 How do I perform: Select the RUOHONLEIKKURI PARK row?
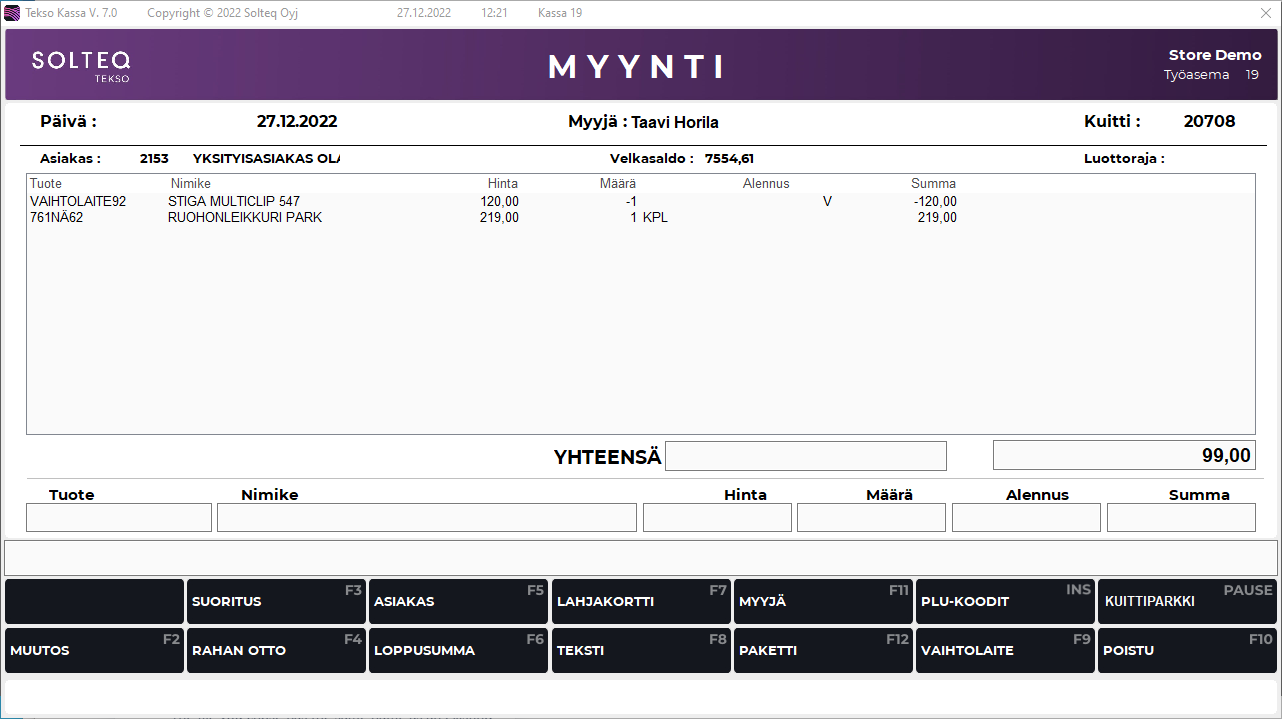245,218
